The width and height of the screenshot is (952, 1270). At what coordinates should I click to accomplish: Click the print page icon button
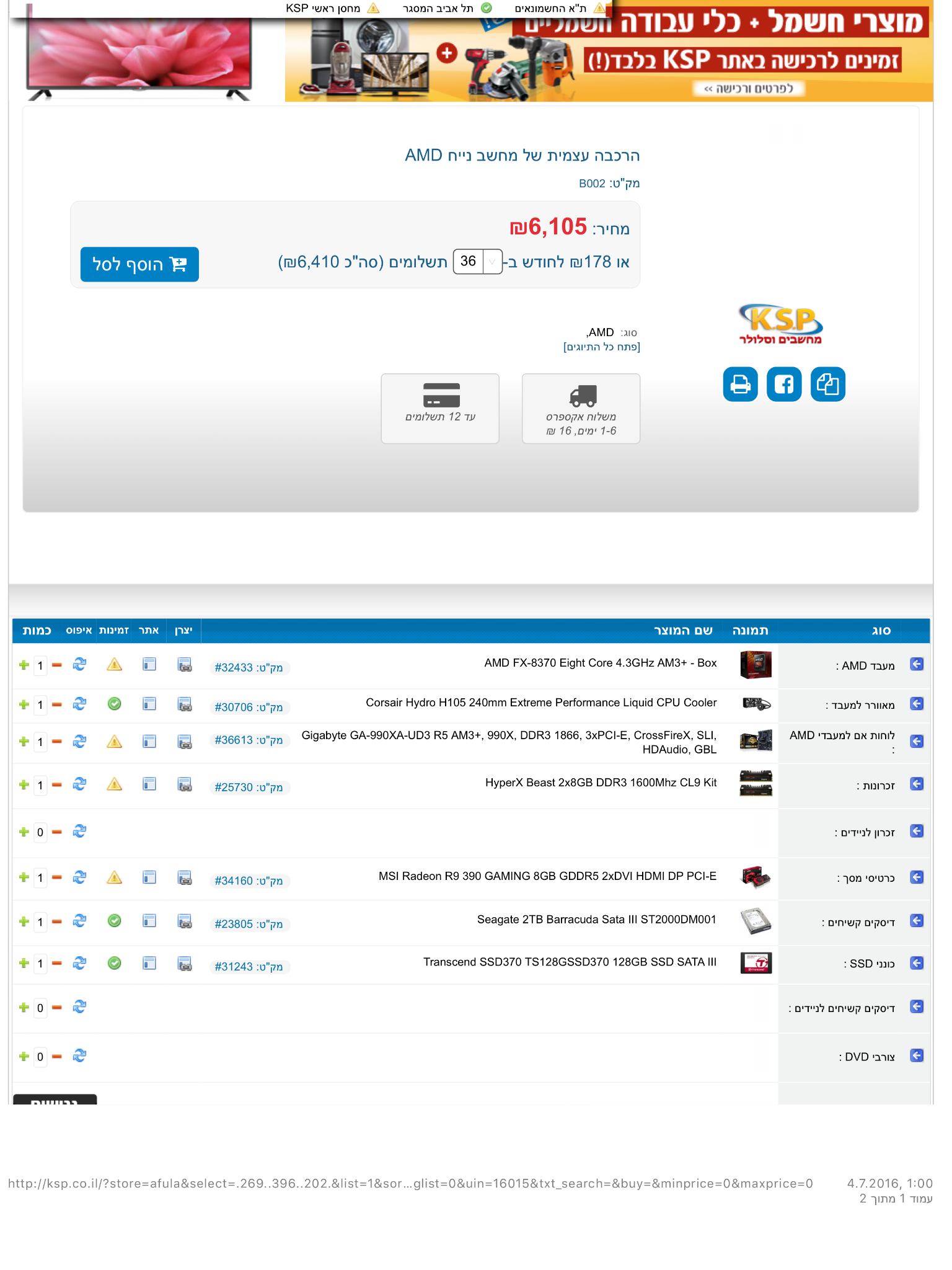740,384
